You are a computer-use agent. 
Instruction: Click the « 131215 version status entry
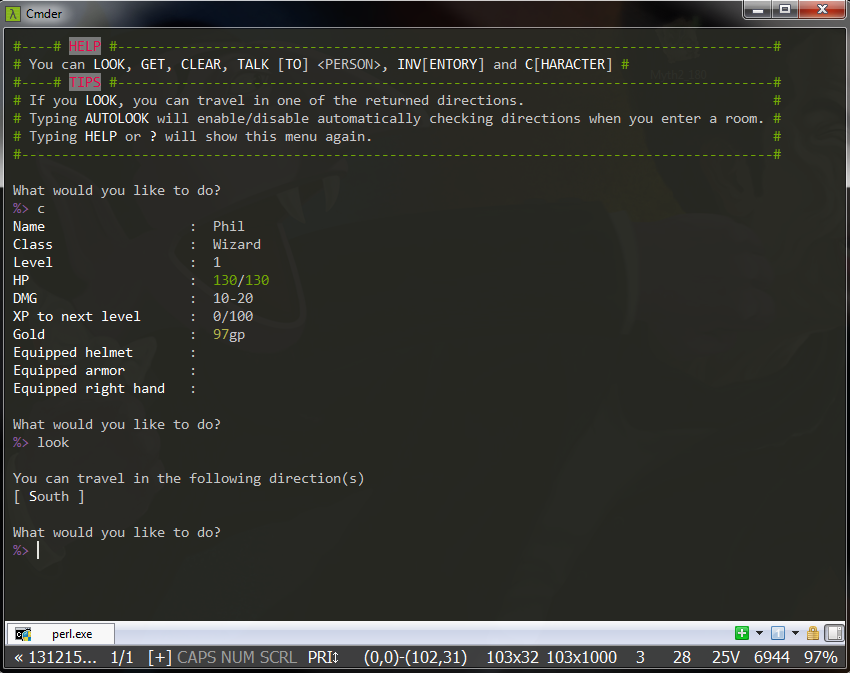[55, 657]
